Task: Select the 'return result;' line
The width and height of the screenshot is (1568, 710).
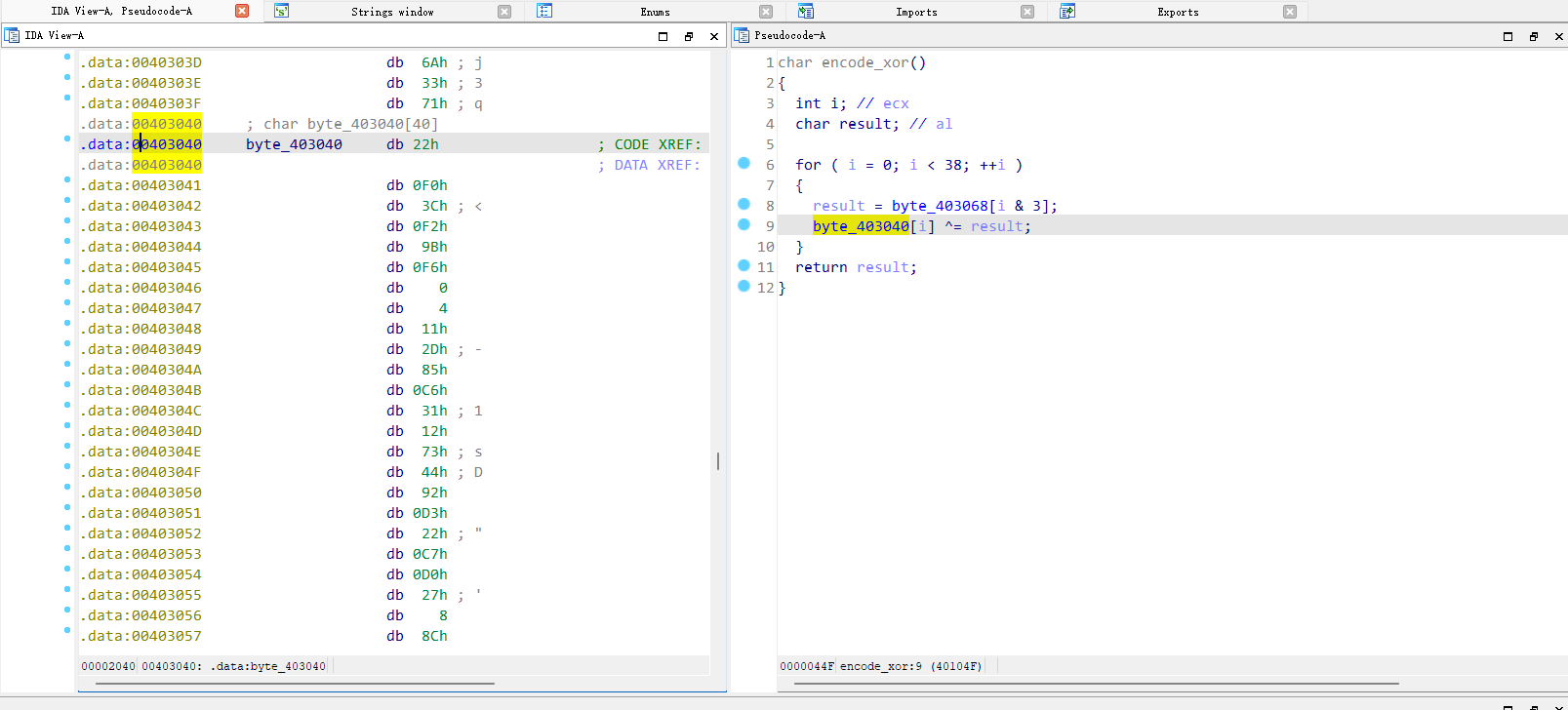Action: (x=856, y=267)
